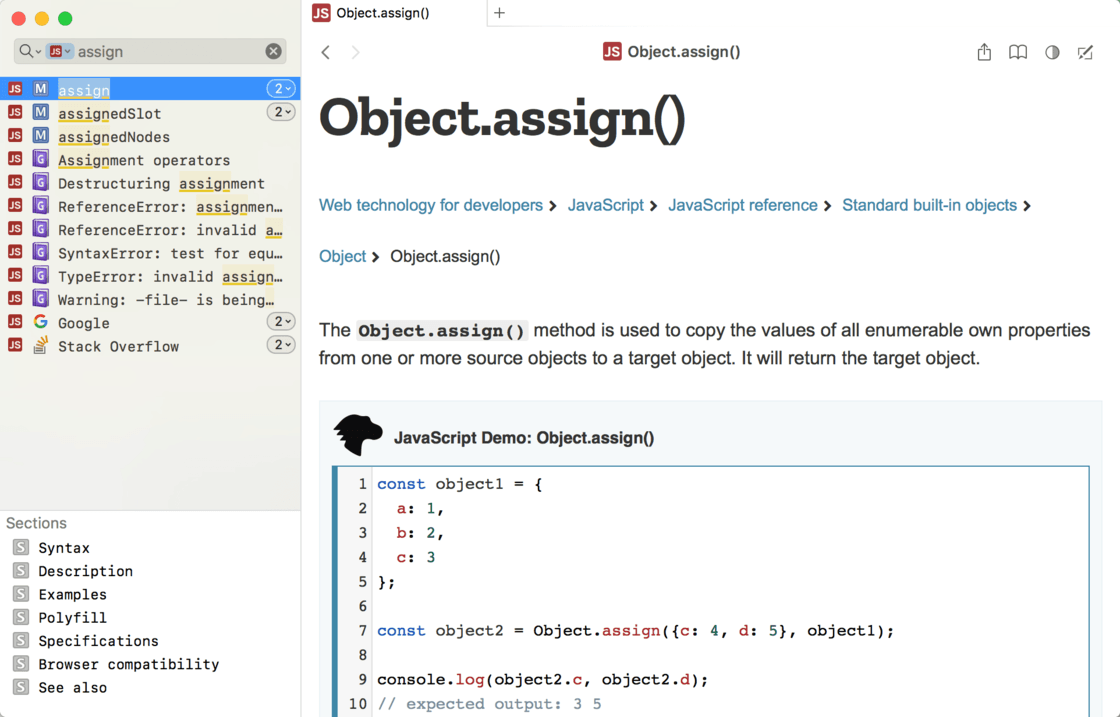Screen dimensions: 1120x717
Task: Open the magnifier search options dropdown
Action: (x=30, y=51)
